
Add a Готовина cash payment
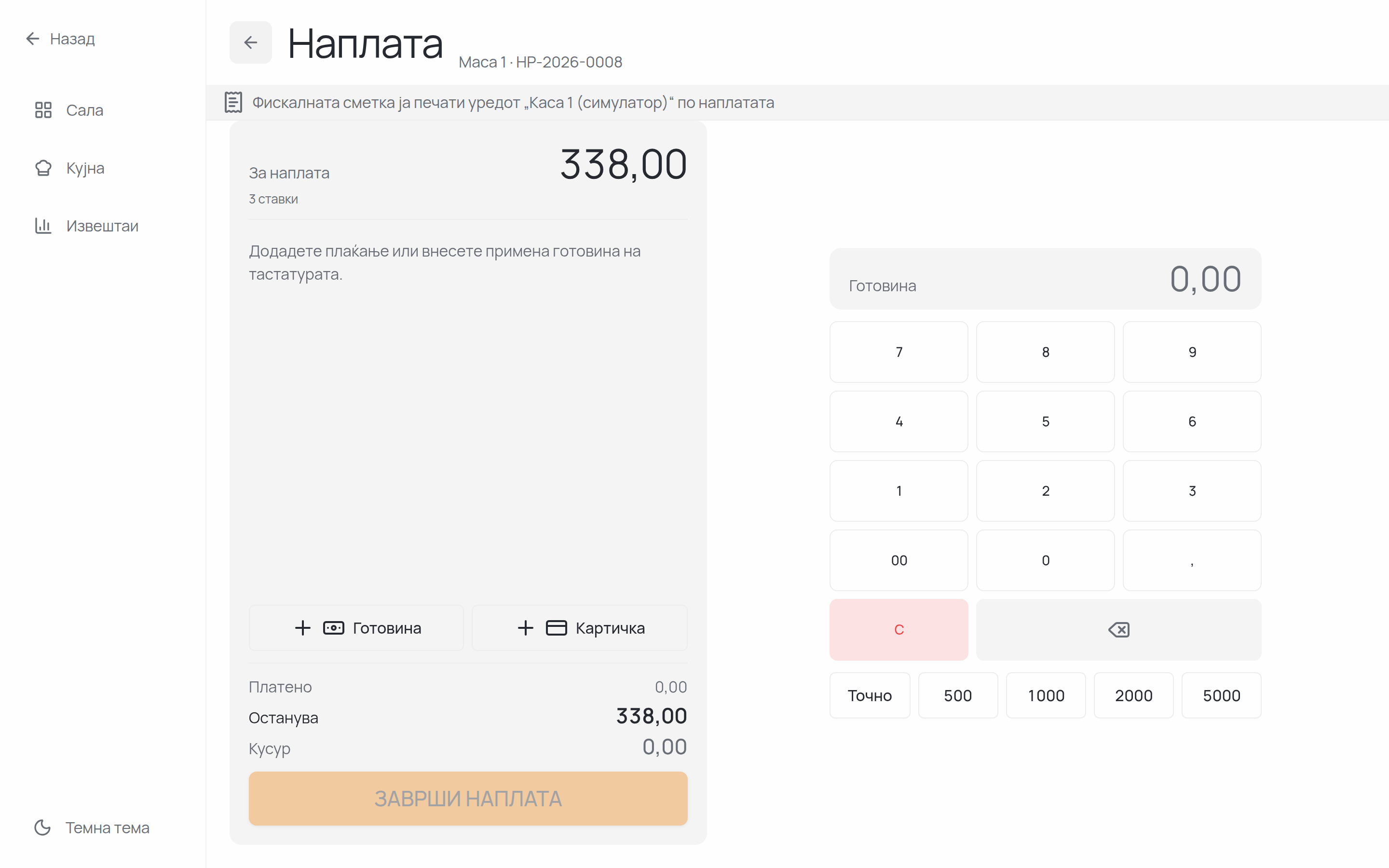(356, 628)
